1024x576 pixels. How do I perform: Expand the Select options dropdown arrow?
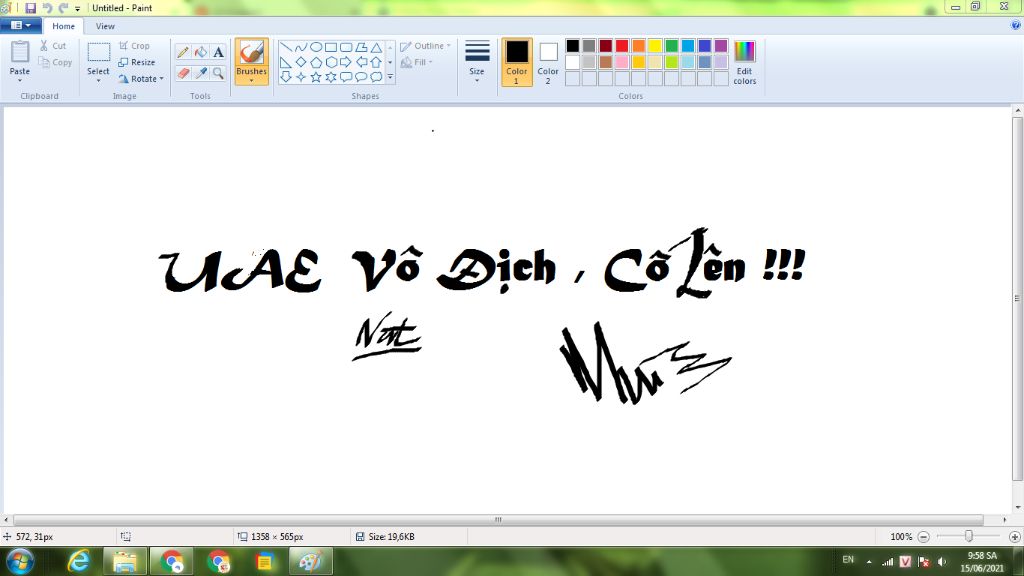99,81
